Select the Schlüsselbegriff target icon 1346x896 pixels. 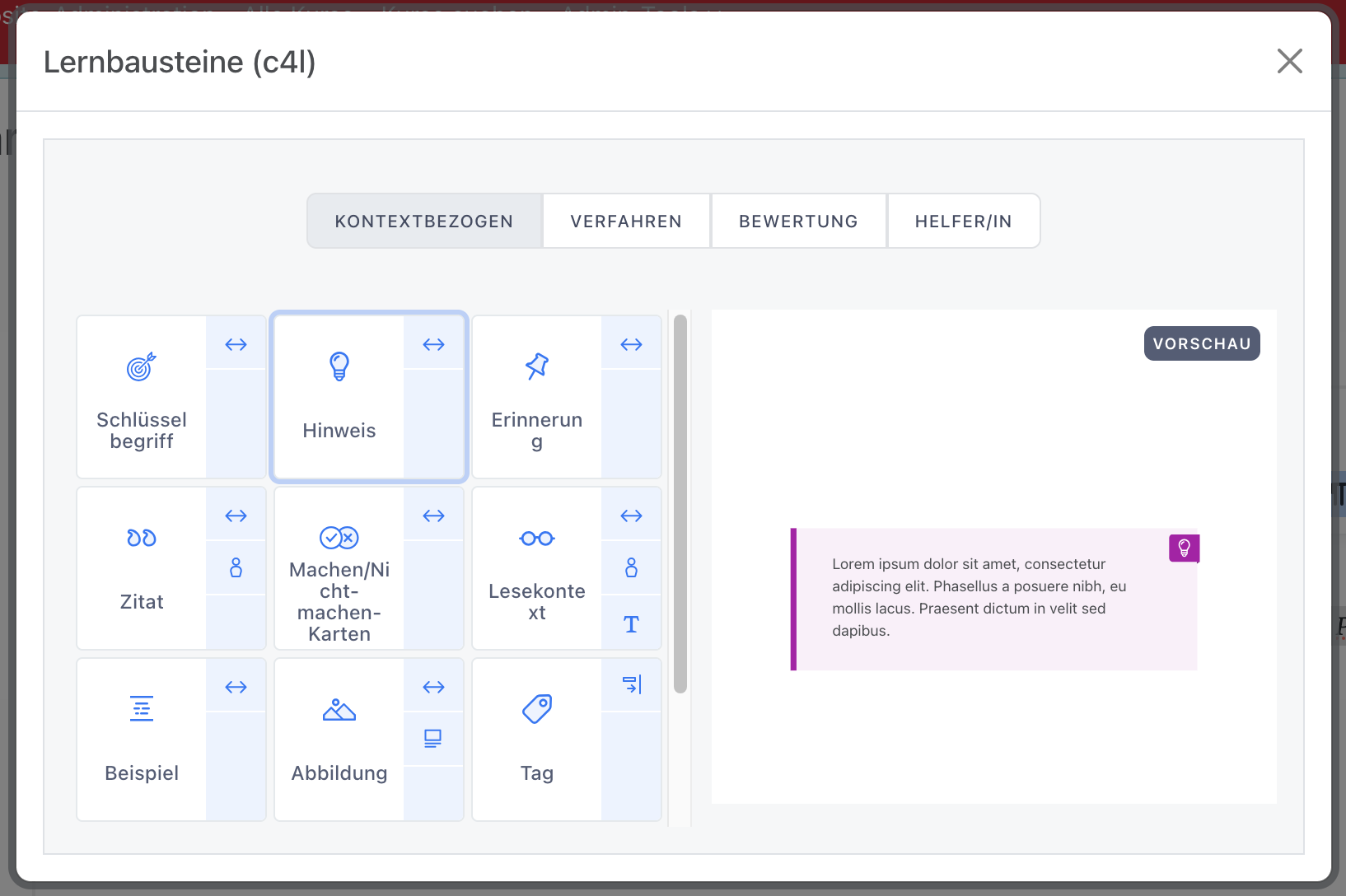click(141, 367)
